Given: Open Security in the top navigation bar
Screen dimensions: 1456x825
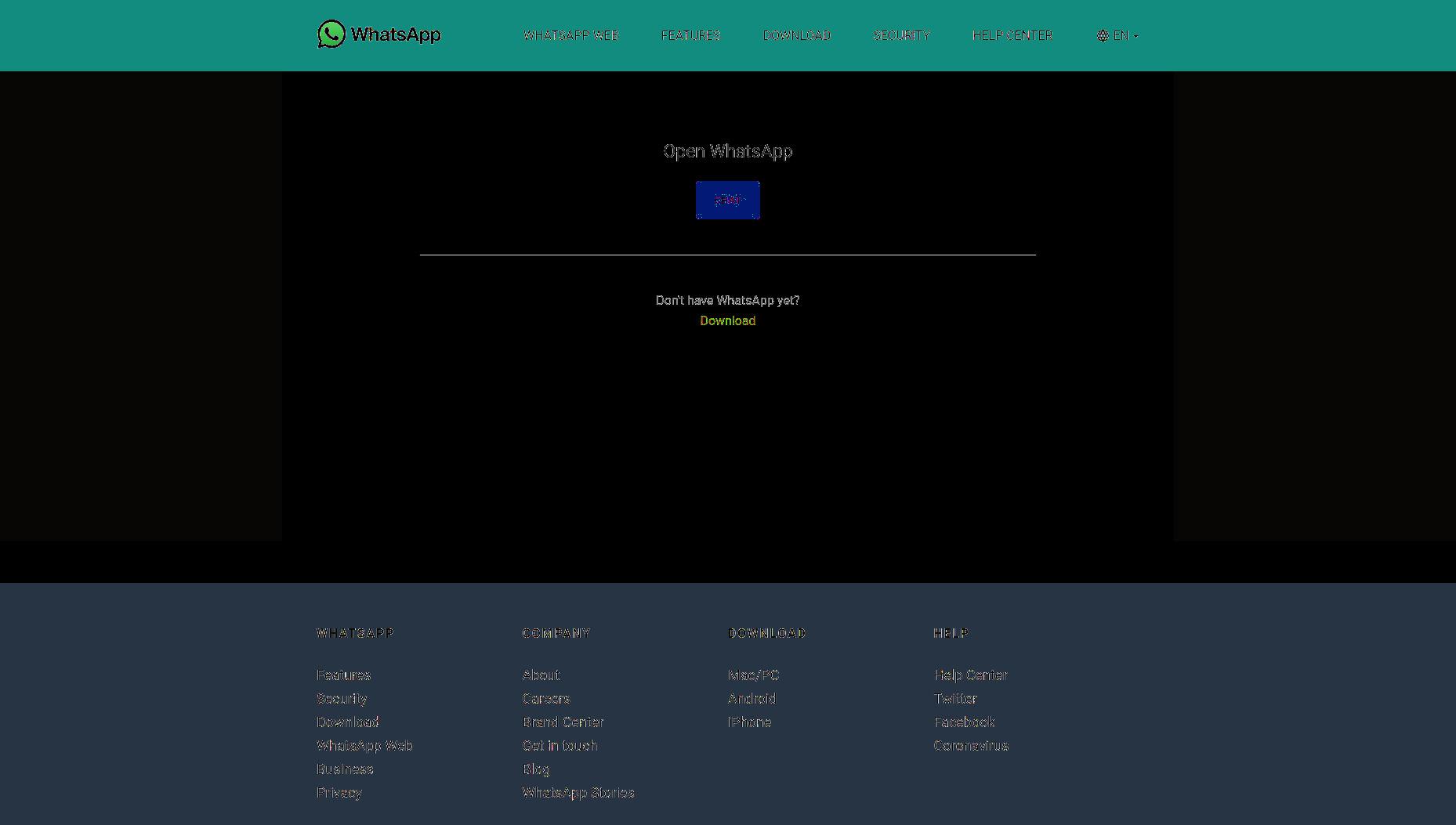Looking at the screenshot, I should pos(901,35).
